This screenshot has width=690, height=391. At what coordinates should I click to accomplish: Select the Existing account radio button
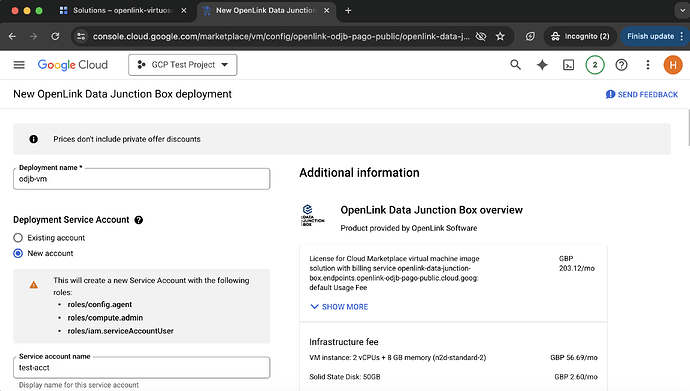point(18,238)
